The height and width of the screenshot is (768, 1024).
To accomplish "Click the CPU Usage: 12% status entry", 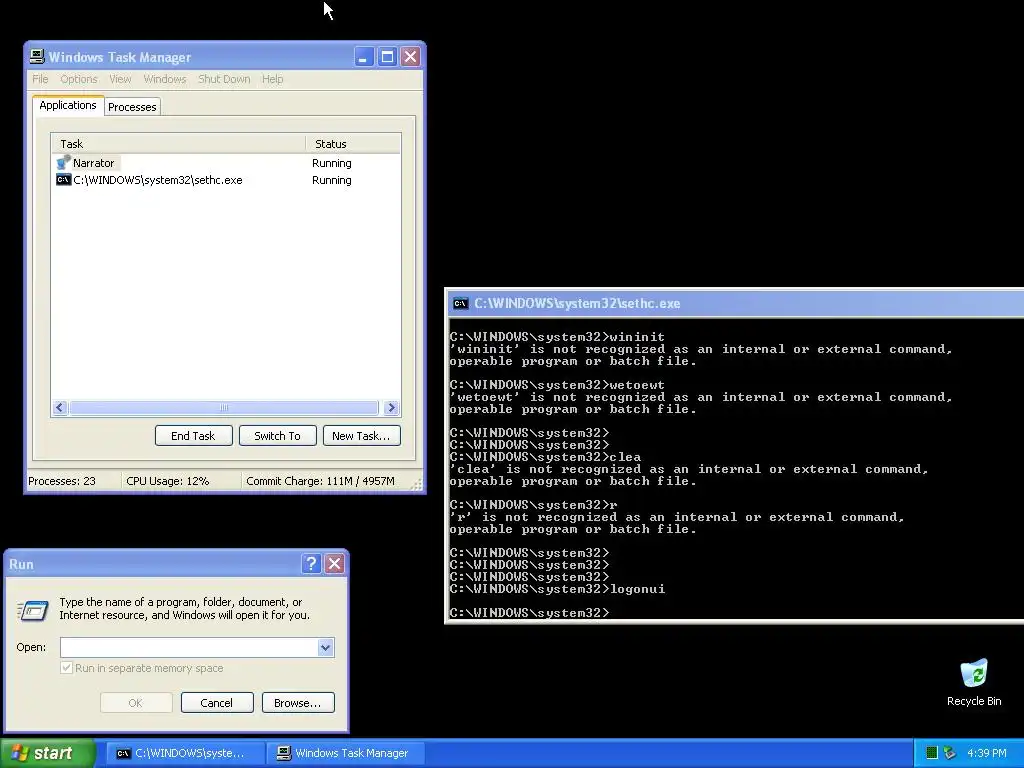I will [x=168, y=481].
